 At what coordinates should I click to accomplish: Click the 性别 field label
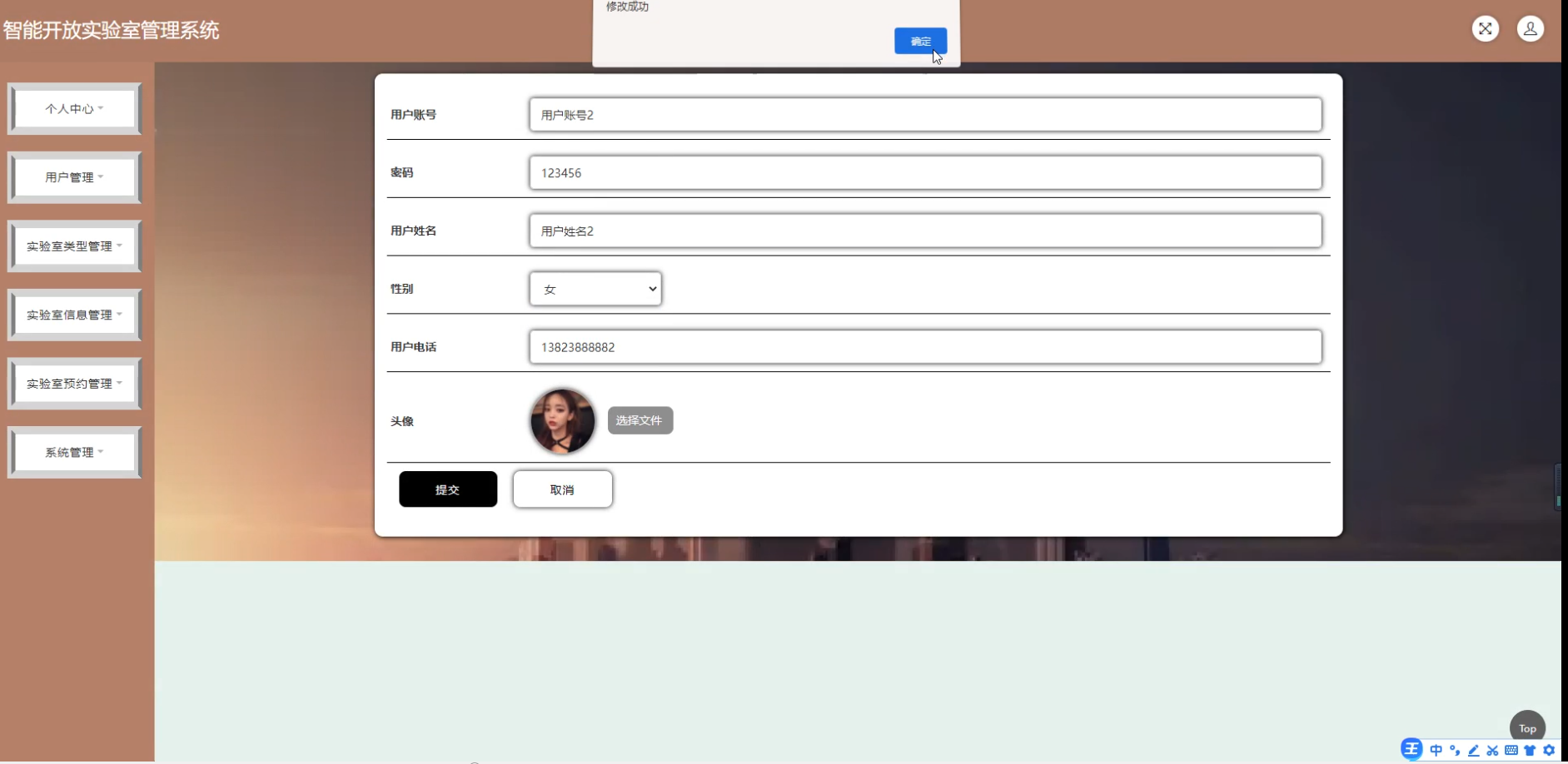pos(402,289)
